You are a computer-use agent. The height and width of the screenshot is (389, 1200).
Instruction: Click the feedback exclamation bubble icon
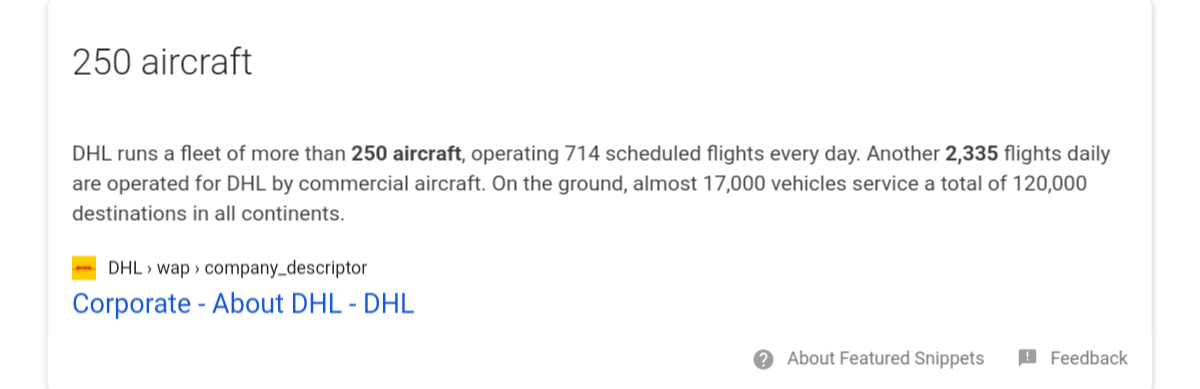pos(1027,358)
